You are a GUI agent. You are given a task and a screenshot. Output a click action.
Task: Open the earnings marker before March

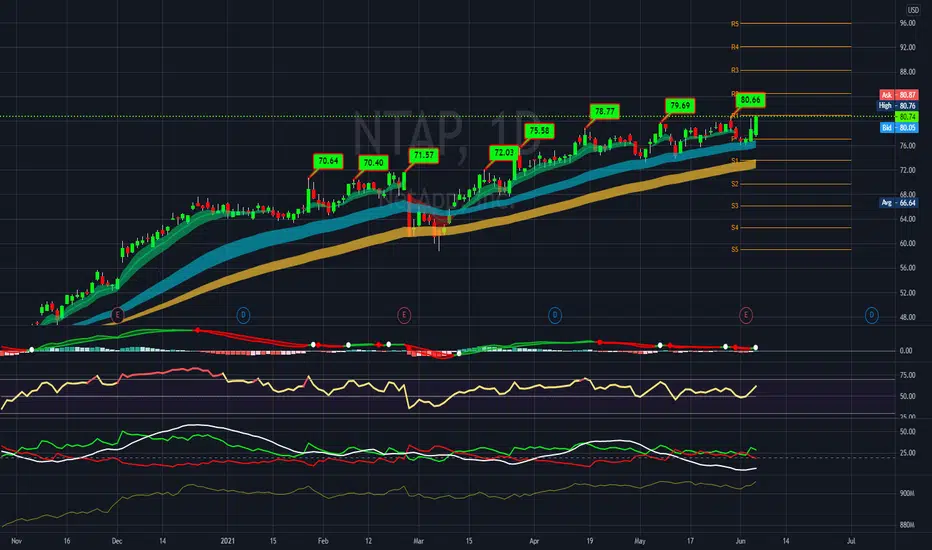click(x=404, y=315)
